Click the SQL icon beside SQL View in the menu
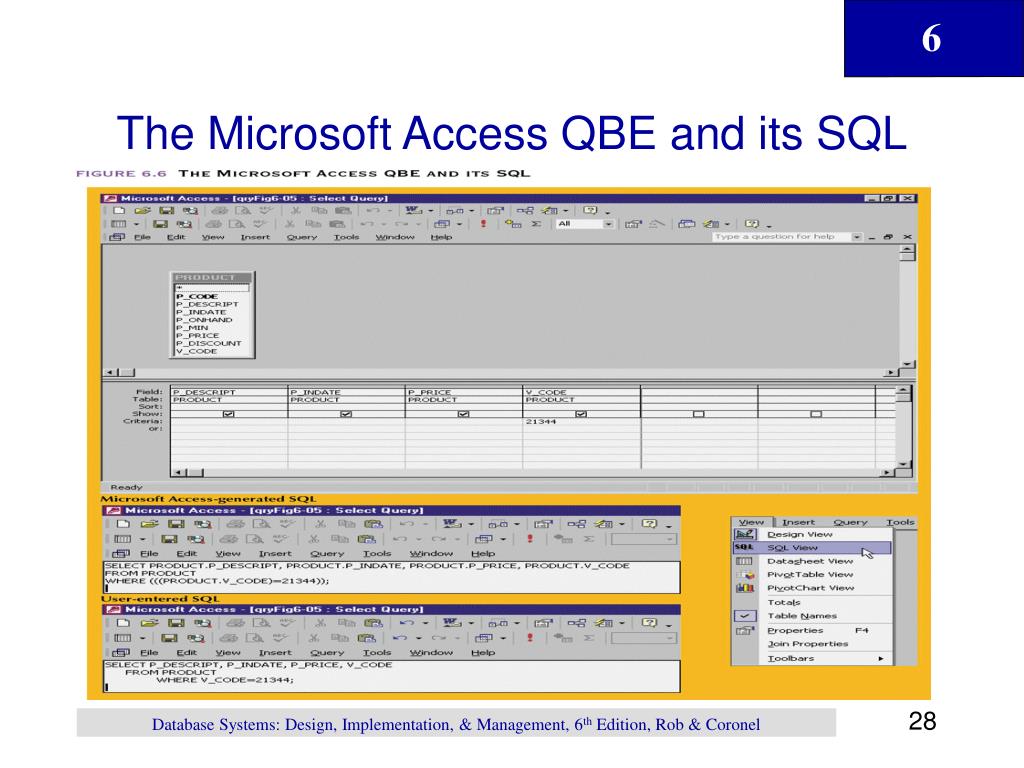This screenshot has width=1024, height=768. tap(744, 547)
